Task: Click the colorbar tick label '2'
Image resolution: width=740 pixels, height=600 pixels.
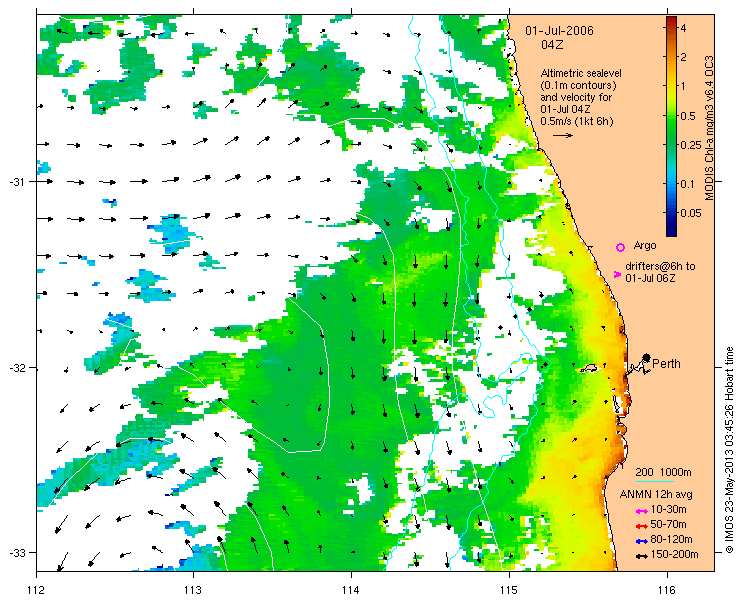Action: tap(683, 57)
